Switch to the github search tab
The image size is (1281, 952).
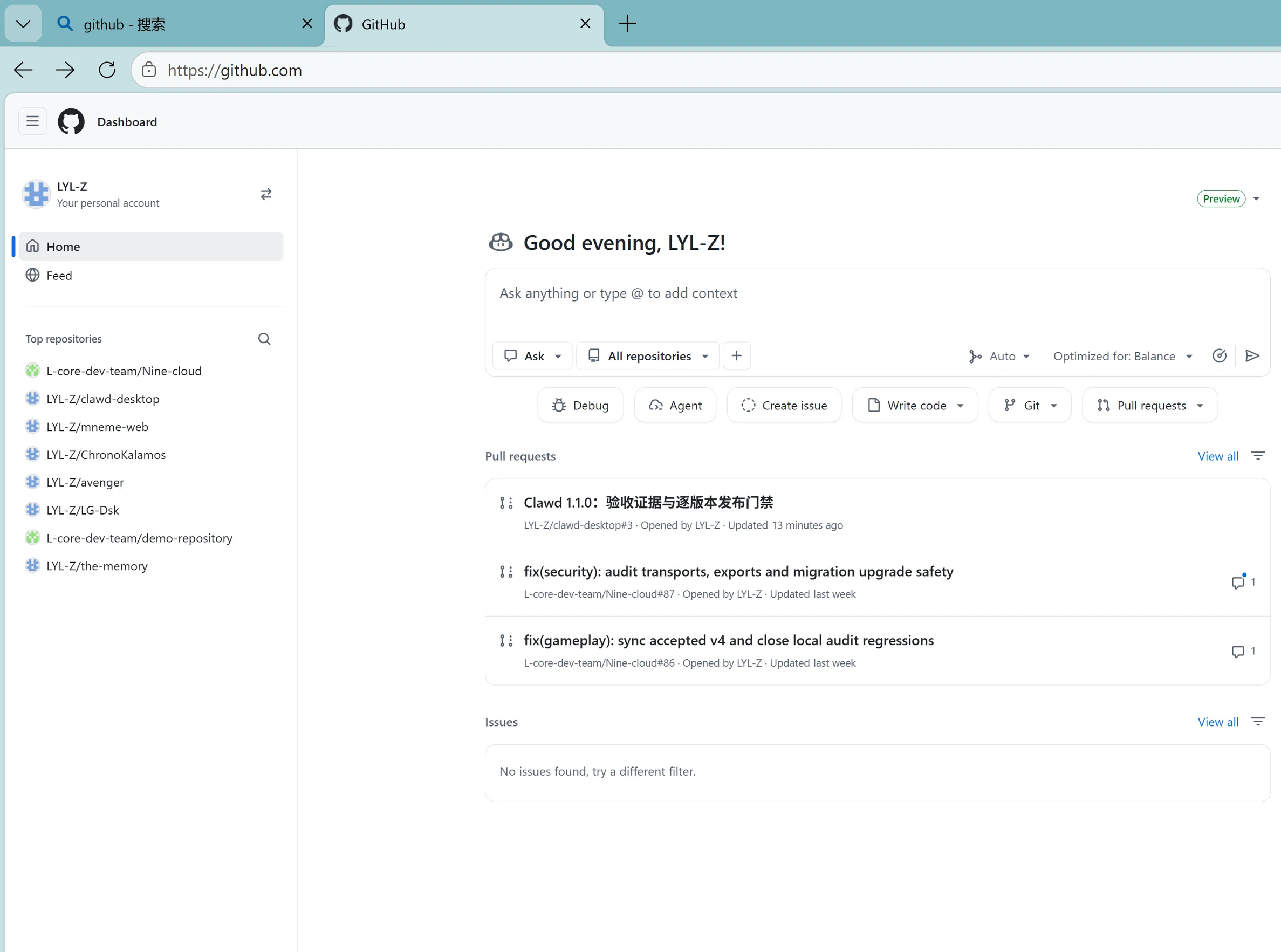pyautogui.click(x=184, y=24)
